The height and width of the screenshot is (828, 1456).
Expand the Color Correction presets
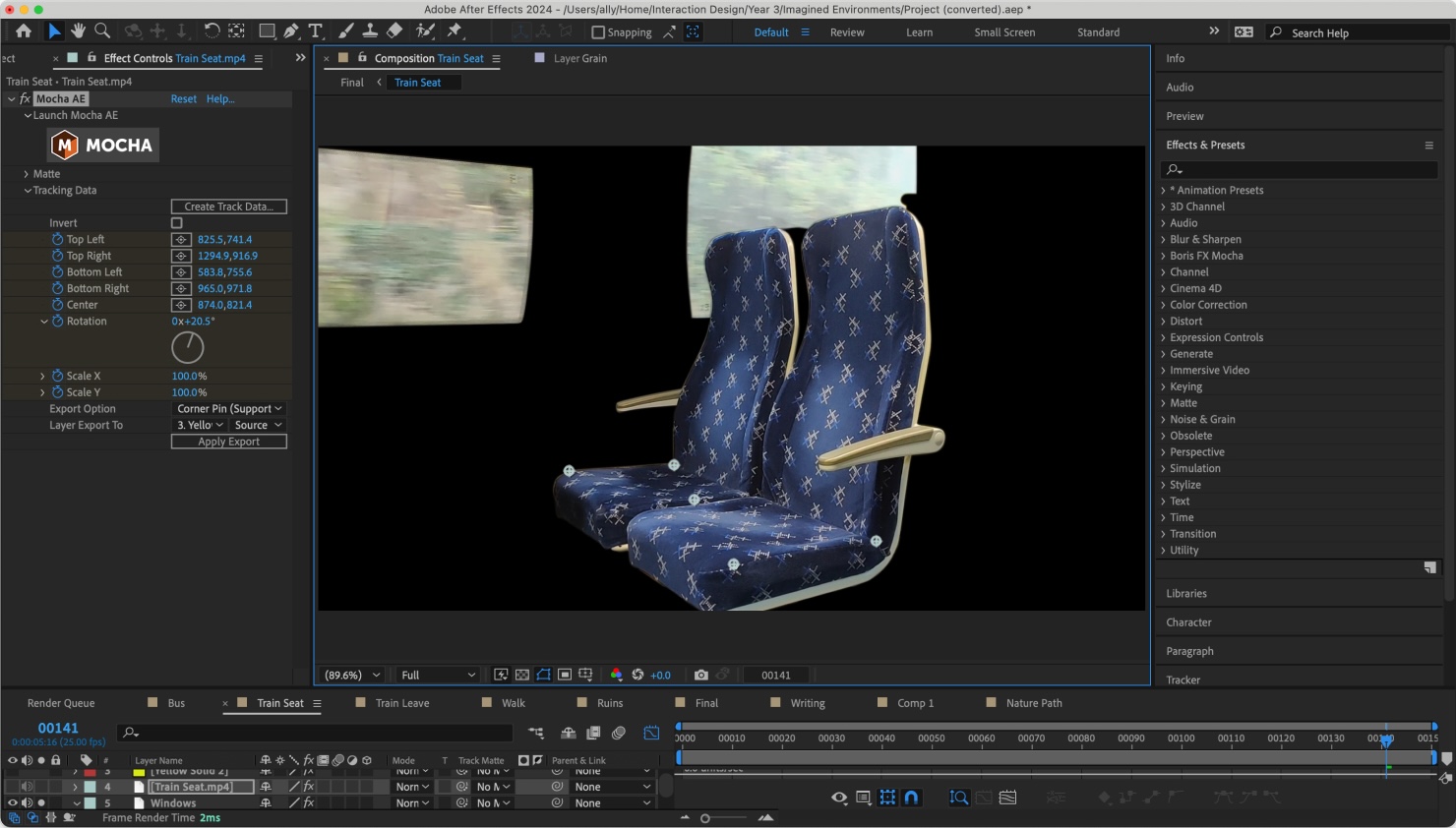pos(1163,305)
